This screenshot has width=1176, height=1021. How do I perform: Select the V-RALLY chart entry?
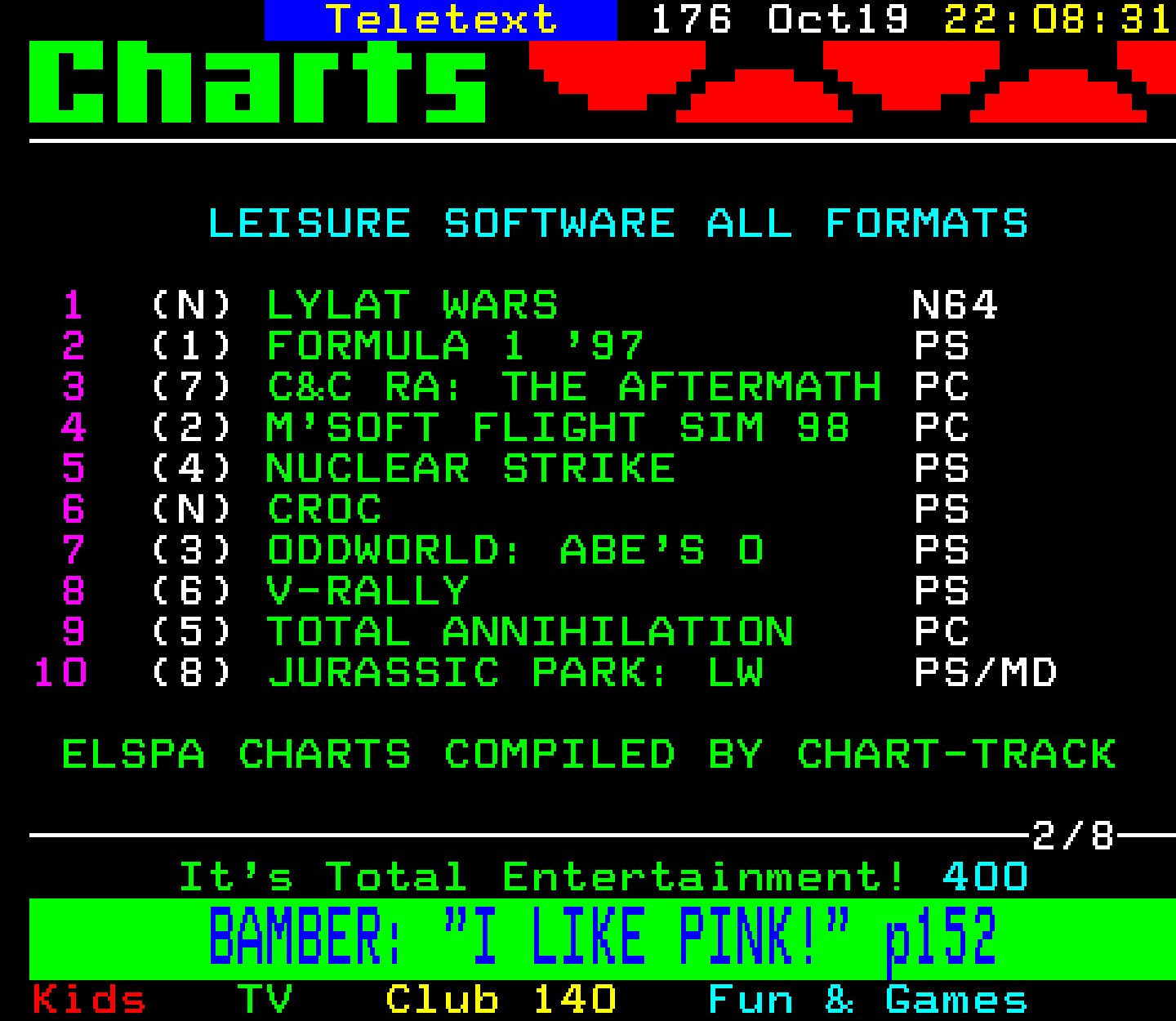368,591
